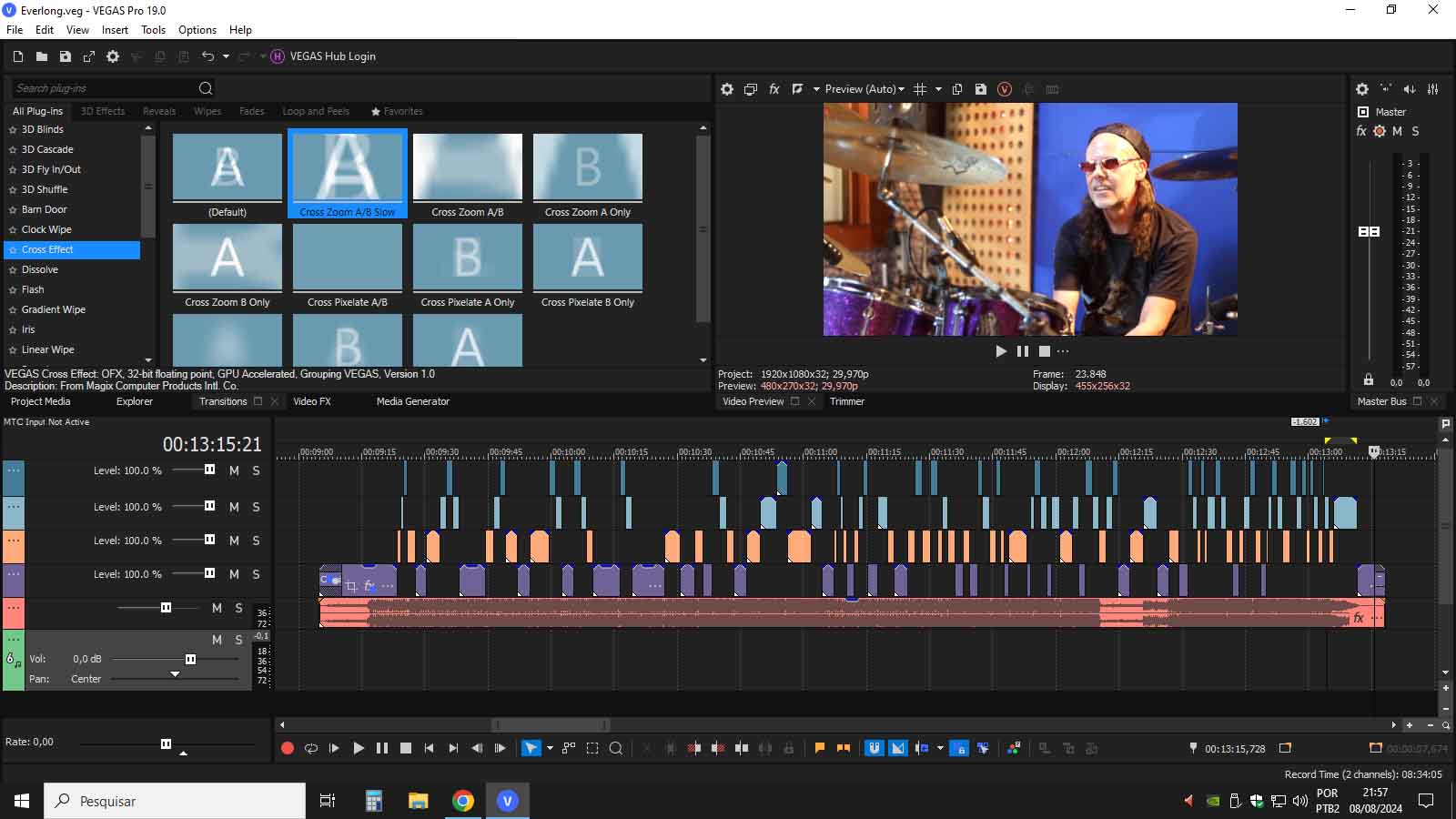Switch to the Trimmer tab

point(847,401)
